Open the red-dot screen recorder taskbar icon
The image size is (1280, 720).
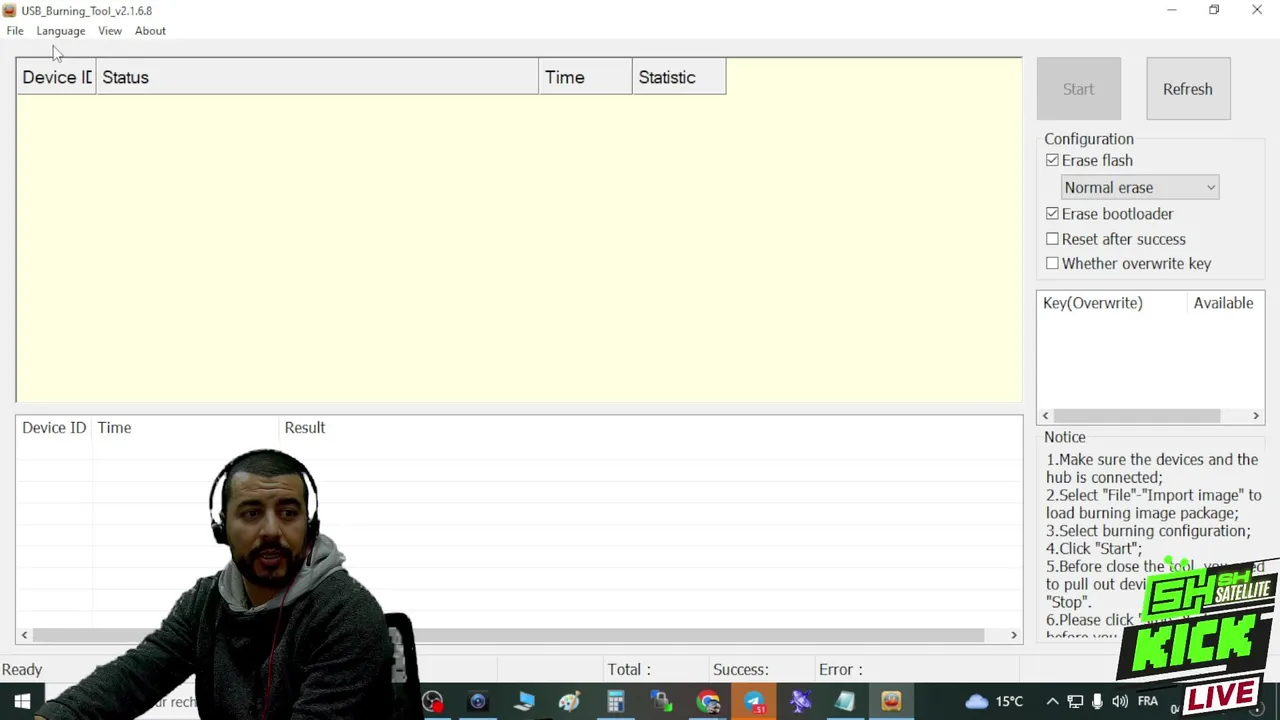pyautogui.click(x=432, y=702)
